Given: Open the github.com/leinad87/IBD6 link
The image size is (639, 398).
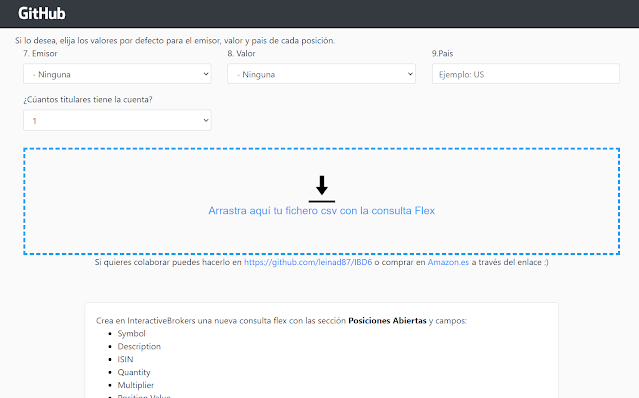Looking at the screenshot, I should click(308, 262).
